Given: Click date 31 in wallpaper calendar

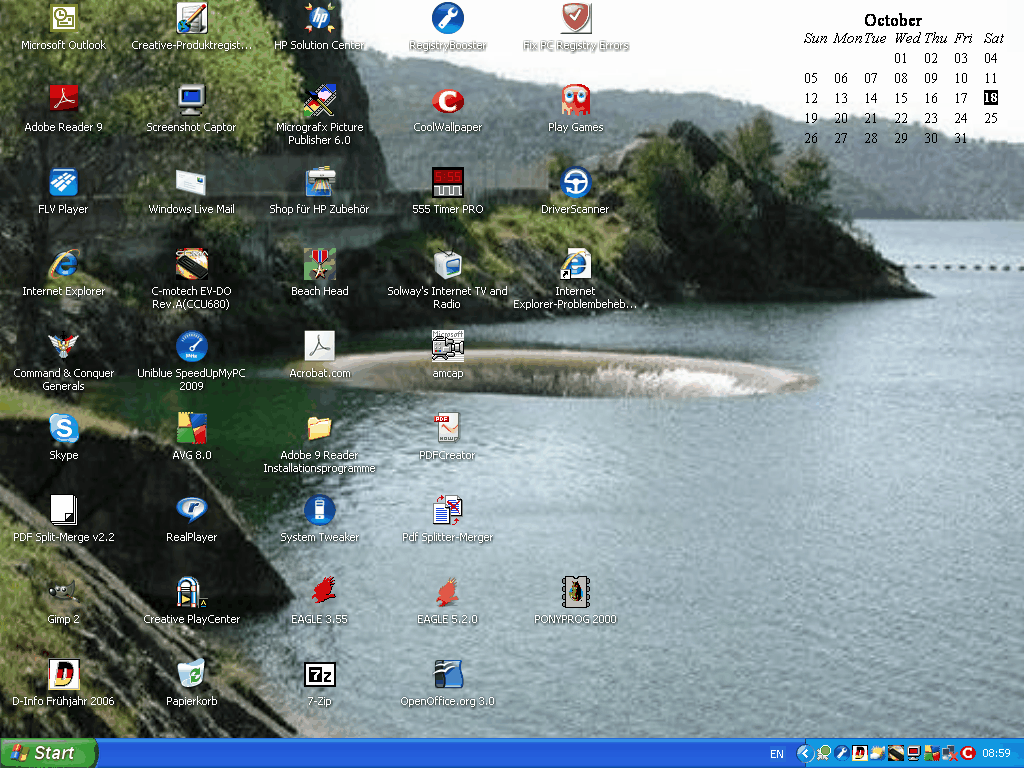Looking at the screenshot, I should [x=960, y=138].
